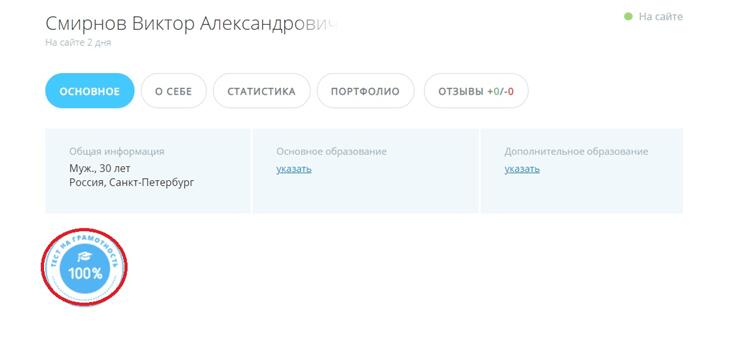736x360 pixels.
Task: Open the Статистика tab
Action: tap(261, 91)
